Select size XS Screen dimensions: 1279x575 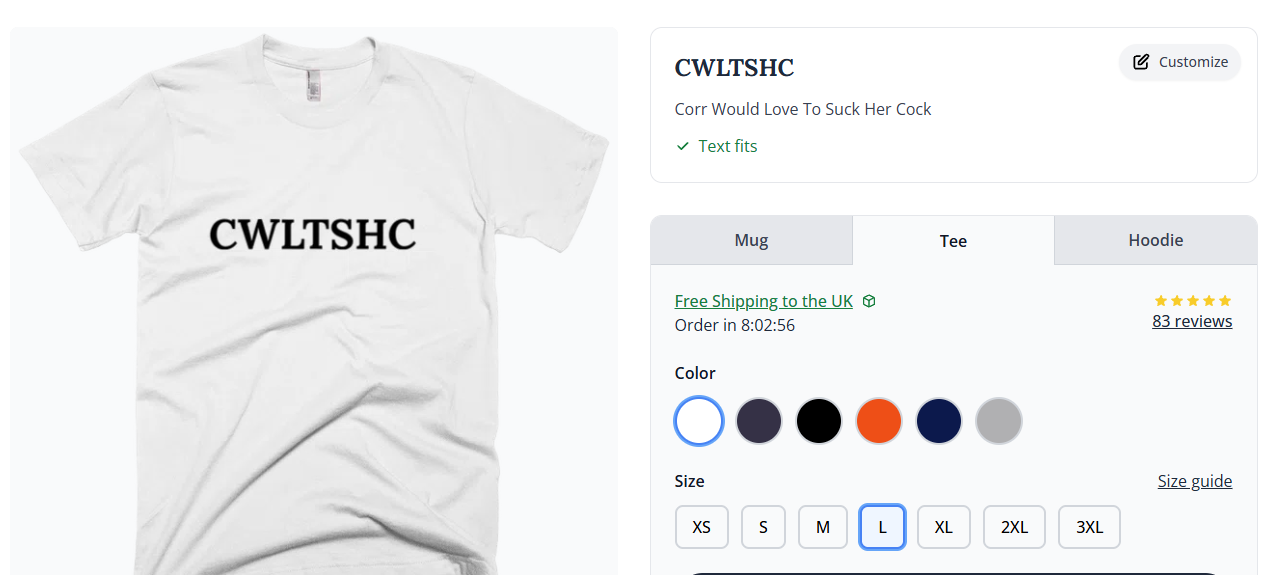[702, 527]
